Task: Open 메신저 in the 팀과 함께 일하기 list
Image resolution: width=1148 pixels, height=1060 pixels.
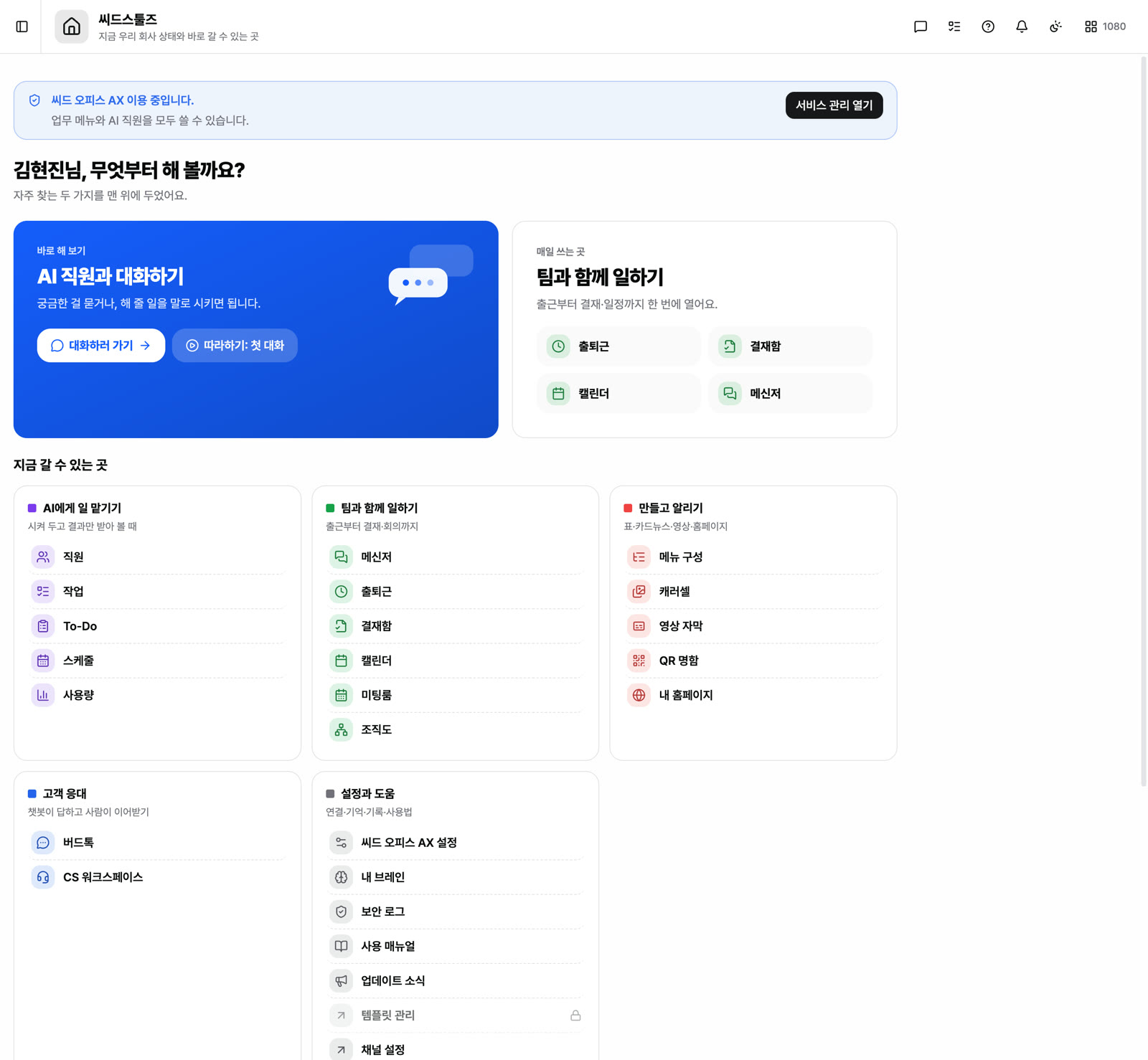Action: click(x=455, y=557)
